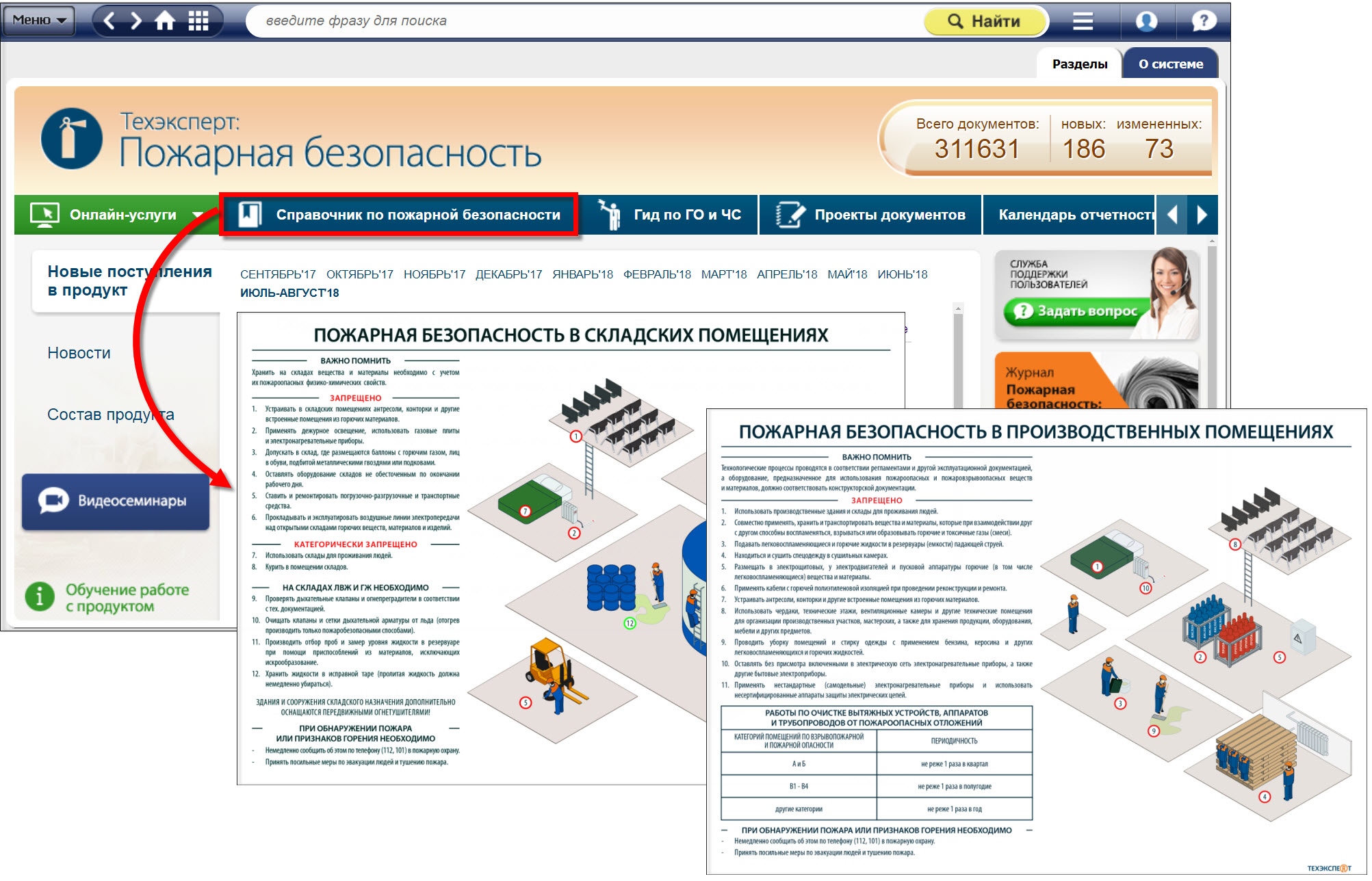Switch to the О системе tab
This screenshot has height=881, width=1372.
pyautogui.click(x=1170, y=64)
